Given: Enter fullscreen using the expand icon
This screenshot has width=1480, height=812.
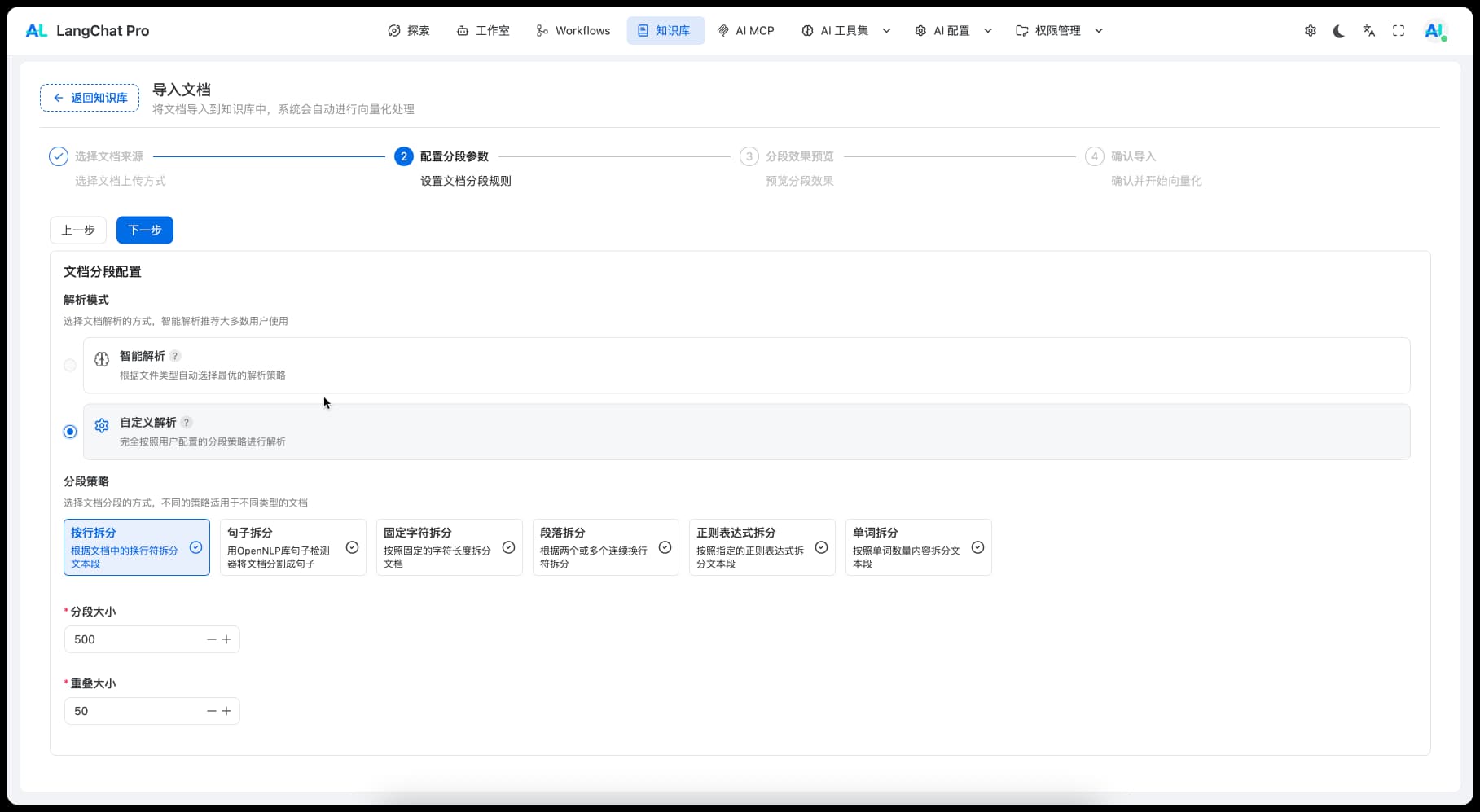Looking at the screenshot, I should [1399, 31].
